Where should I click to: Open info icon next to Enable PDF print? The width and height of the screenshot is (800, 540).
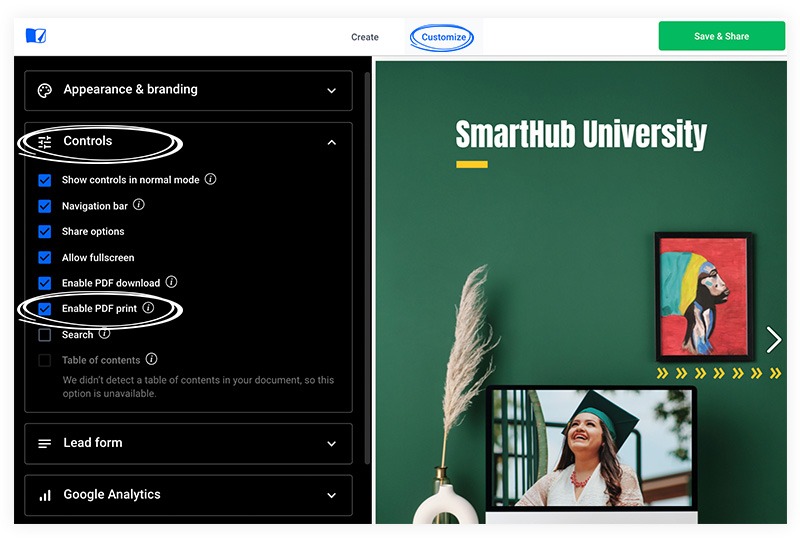(x=148, y=307)
